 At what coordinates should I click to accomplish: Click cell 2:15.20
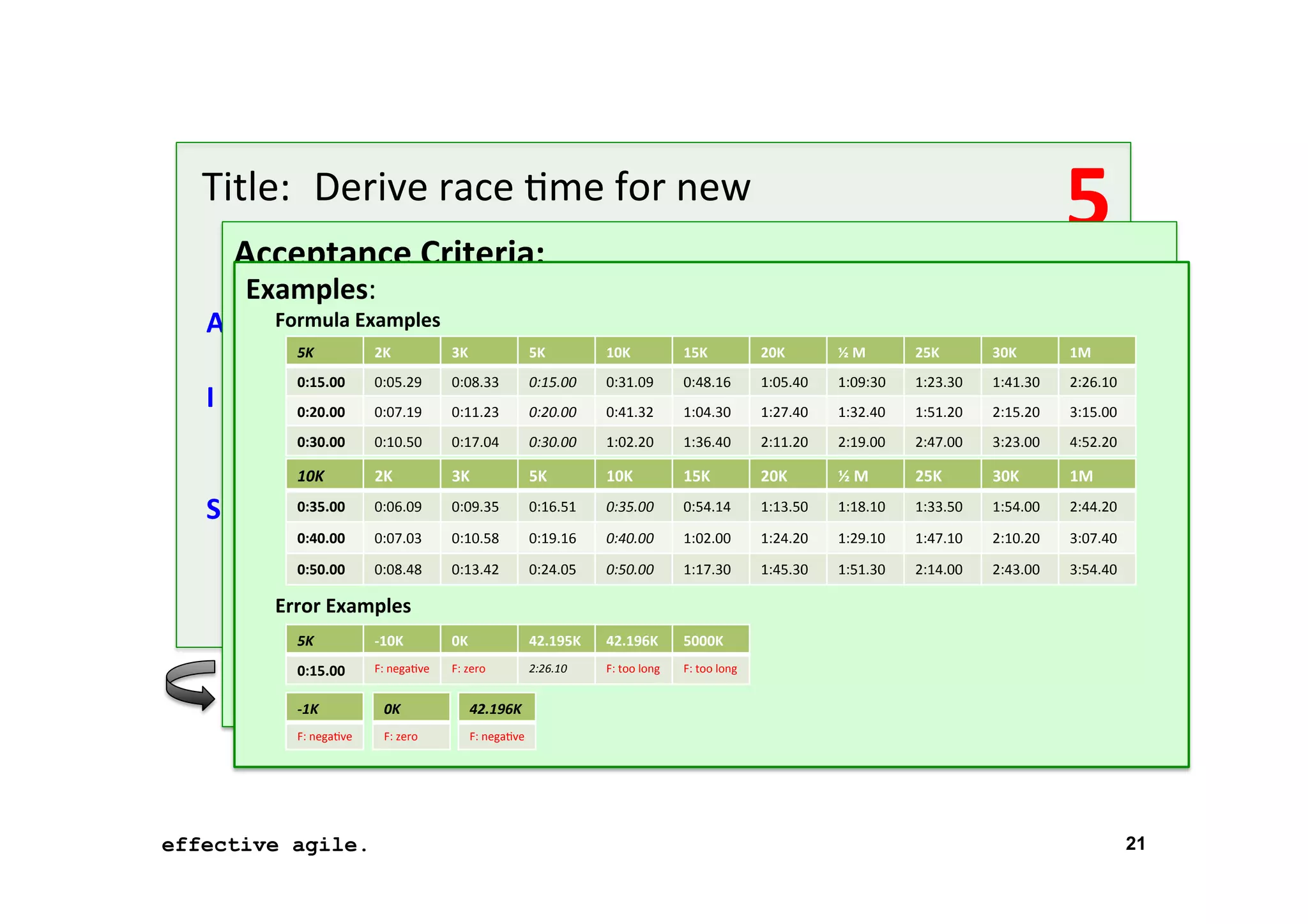(1019, 413)
